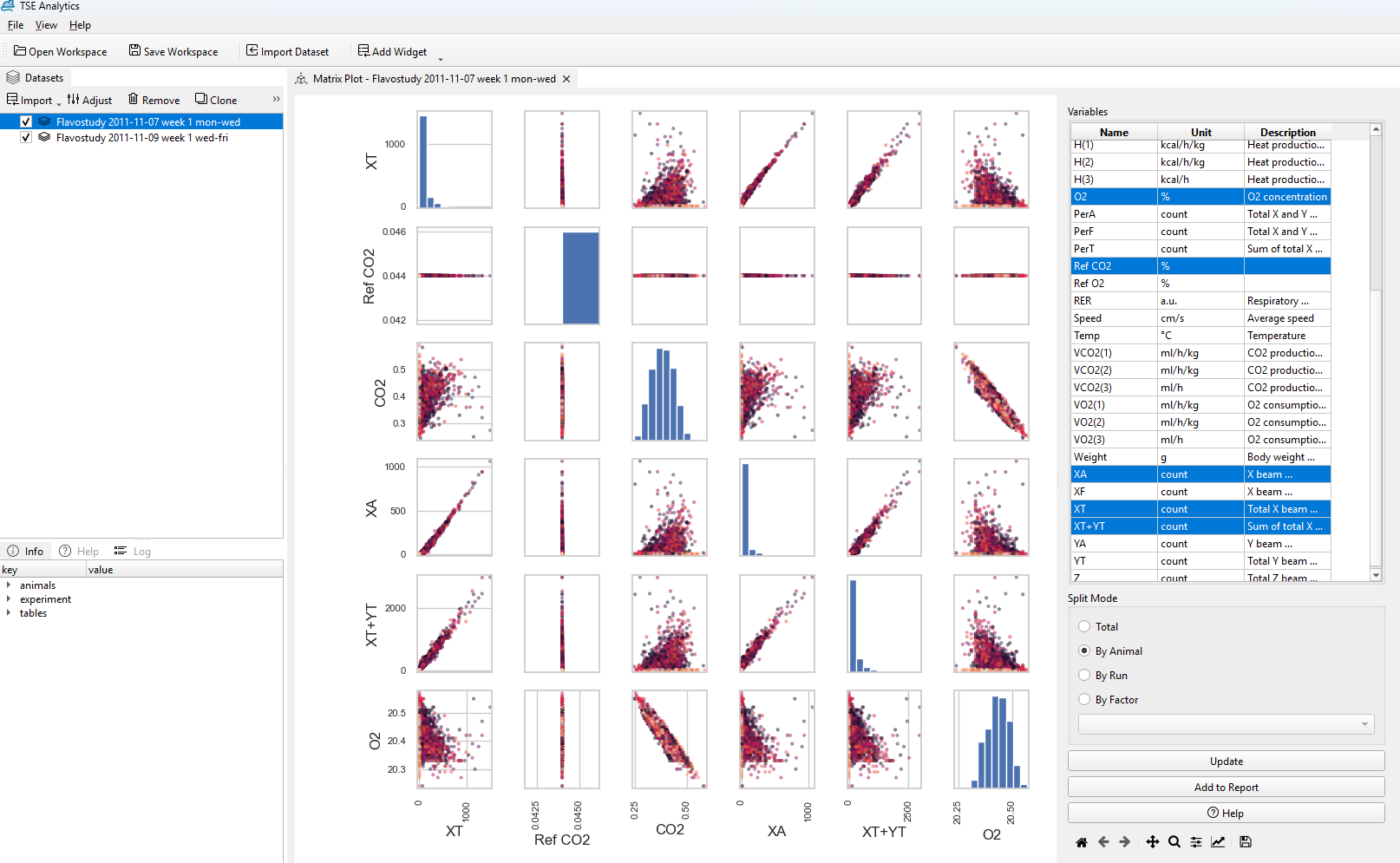Uncheck the Flavostudy mon-wed dataset

coord(25,121)
